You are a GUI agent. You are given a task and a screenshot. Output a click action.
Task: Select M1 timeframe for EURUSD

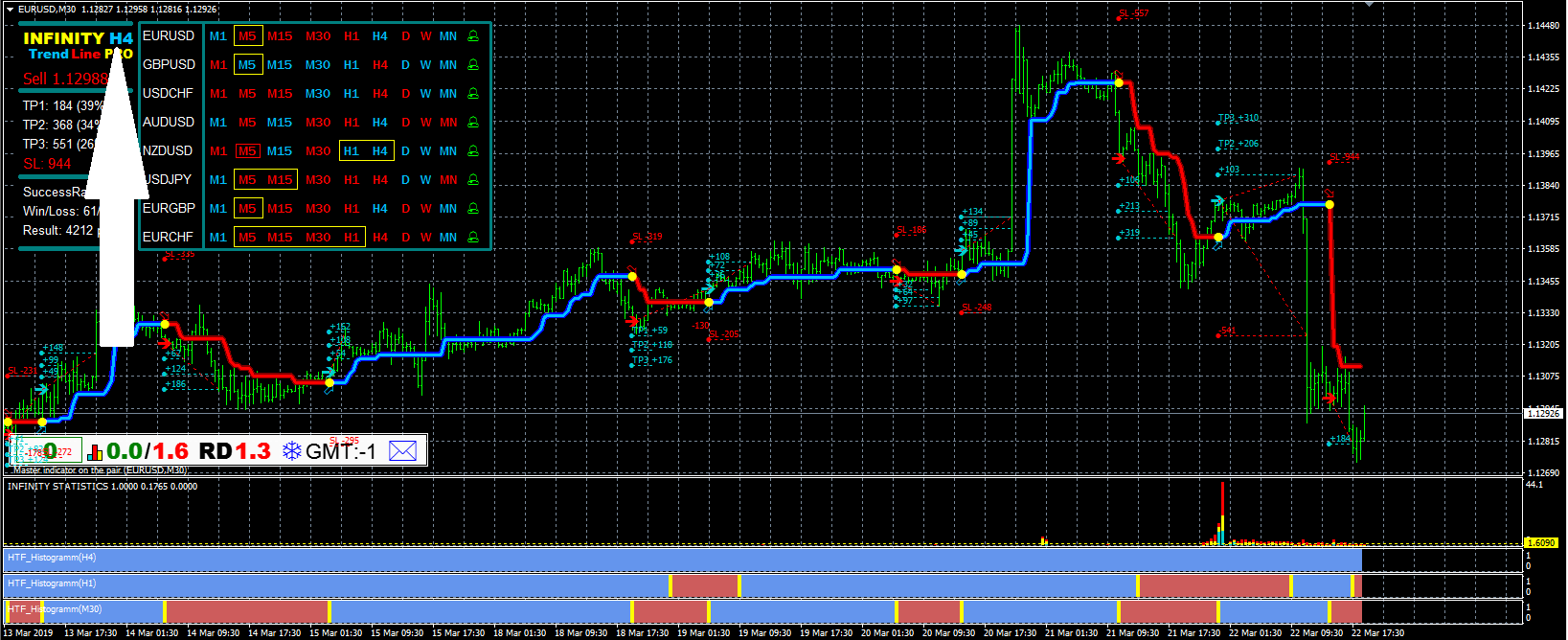218,36
